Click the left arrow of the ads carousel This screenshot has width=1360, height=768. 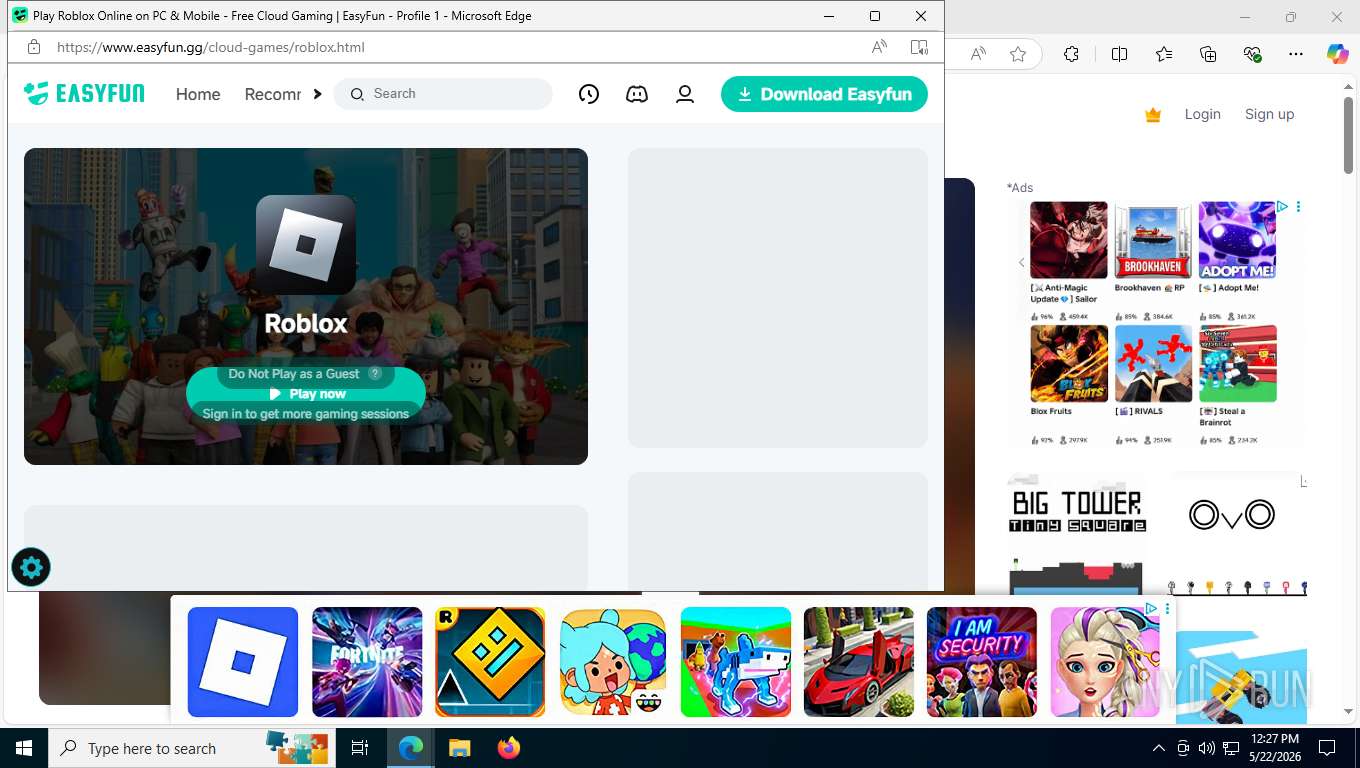1021,263
